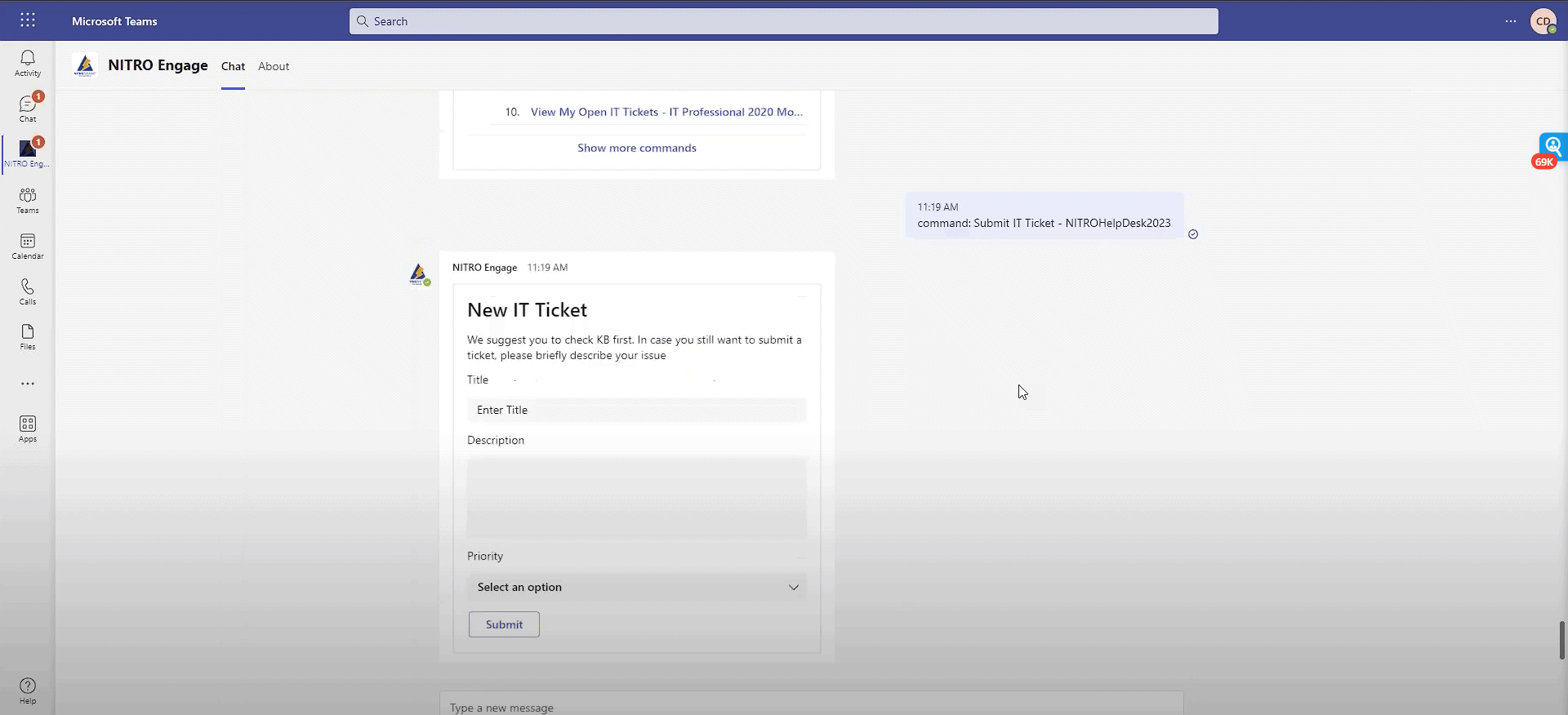
Task: Click the chat vertical scrollbar thumb
Action: pos(1562,640)
